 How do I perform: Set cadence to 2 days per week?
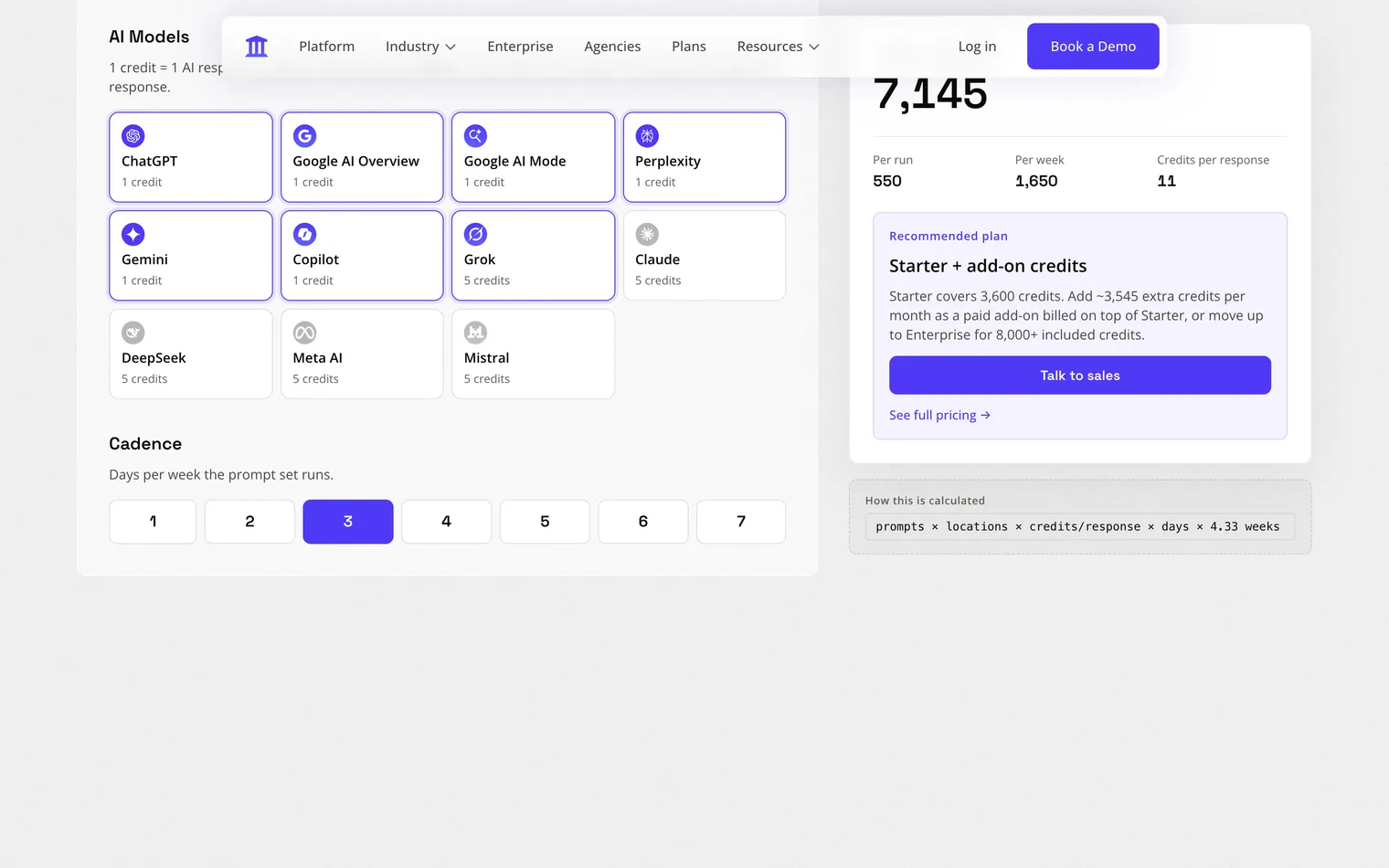point(249,522)
